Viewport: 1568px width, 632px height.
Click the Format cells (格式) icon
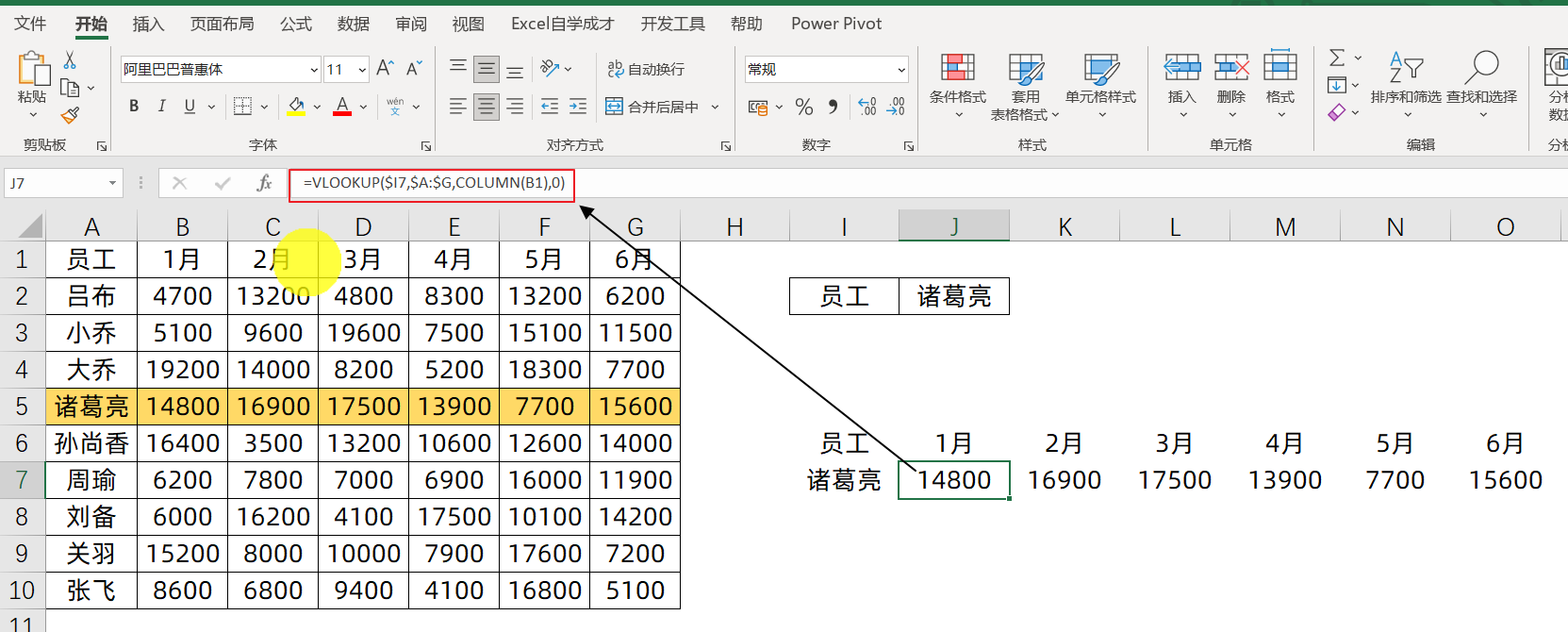[x=1280, y=65]
